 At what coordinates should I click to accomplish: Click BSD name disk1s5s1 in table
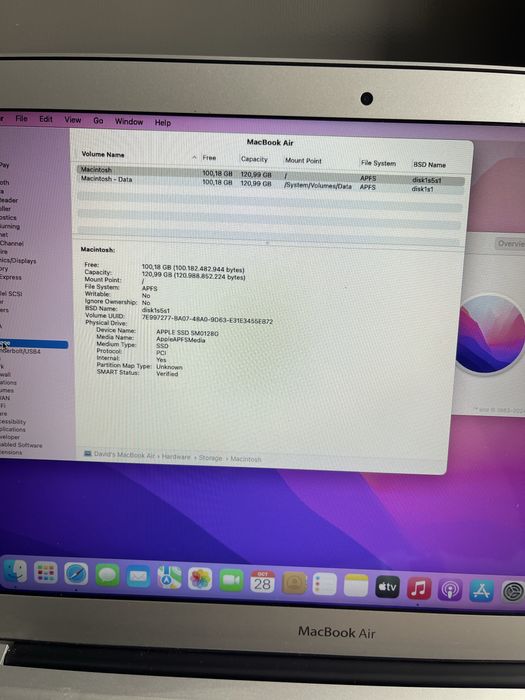426,180
